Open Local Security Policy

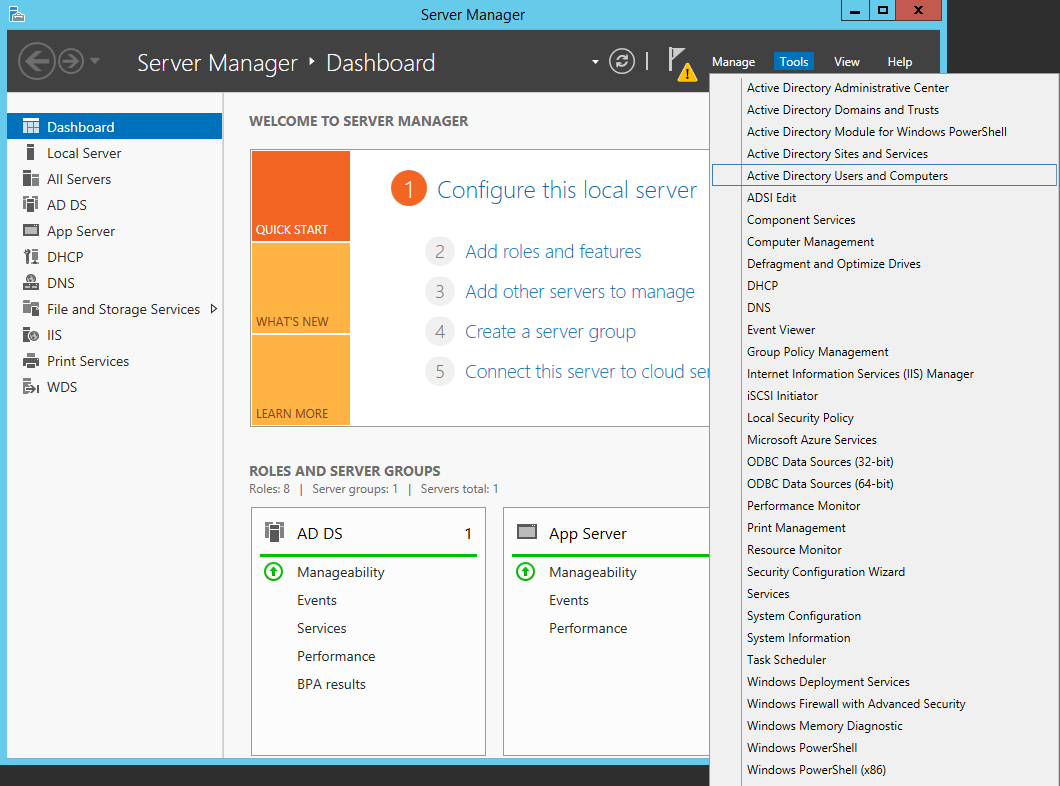[800, 418]
